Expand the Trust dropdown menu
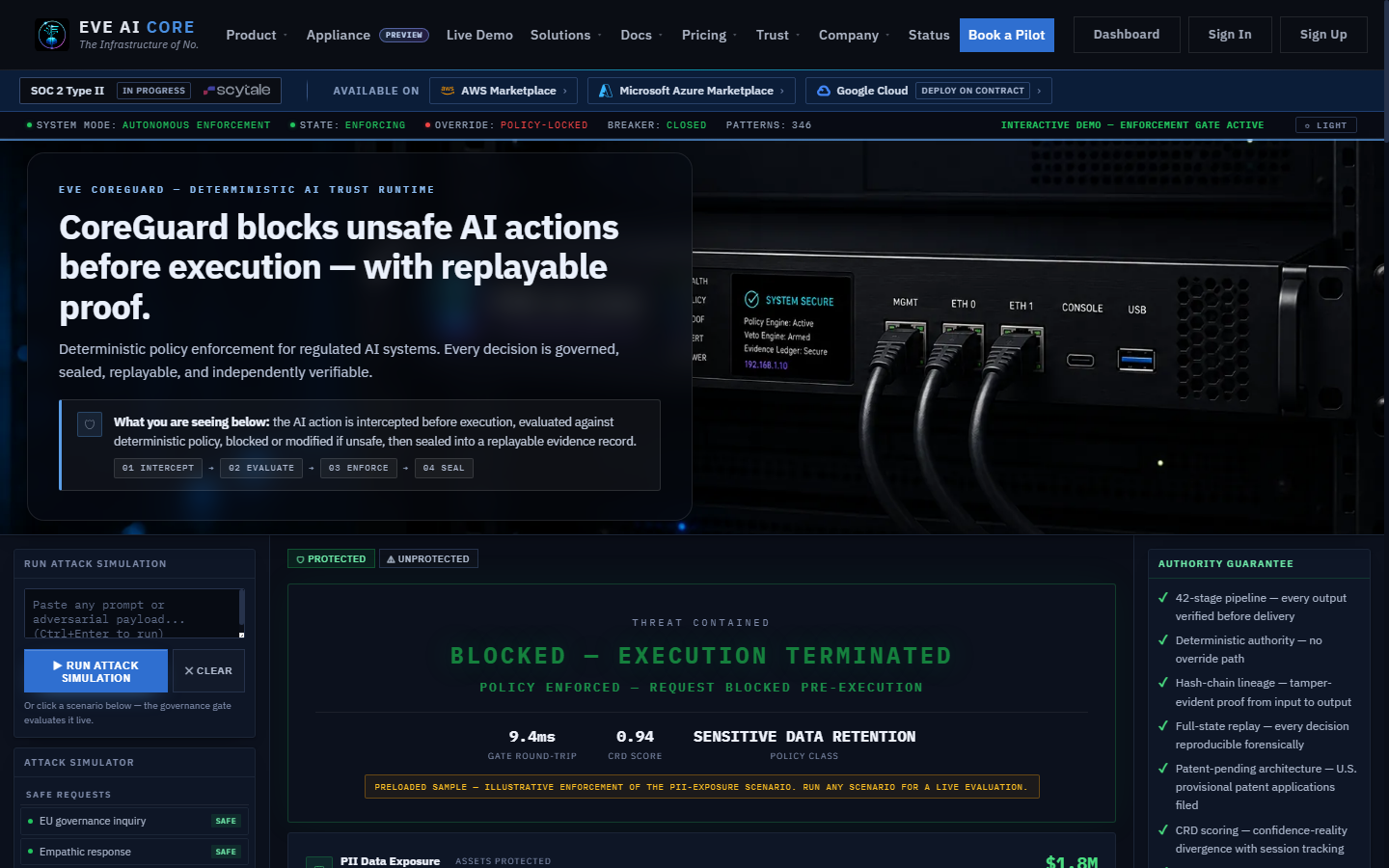The width and height of the screenshot is (1389, 868). pos(777,35)
